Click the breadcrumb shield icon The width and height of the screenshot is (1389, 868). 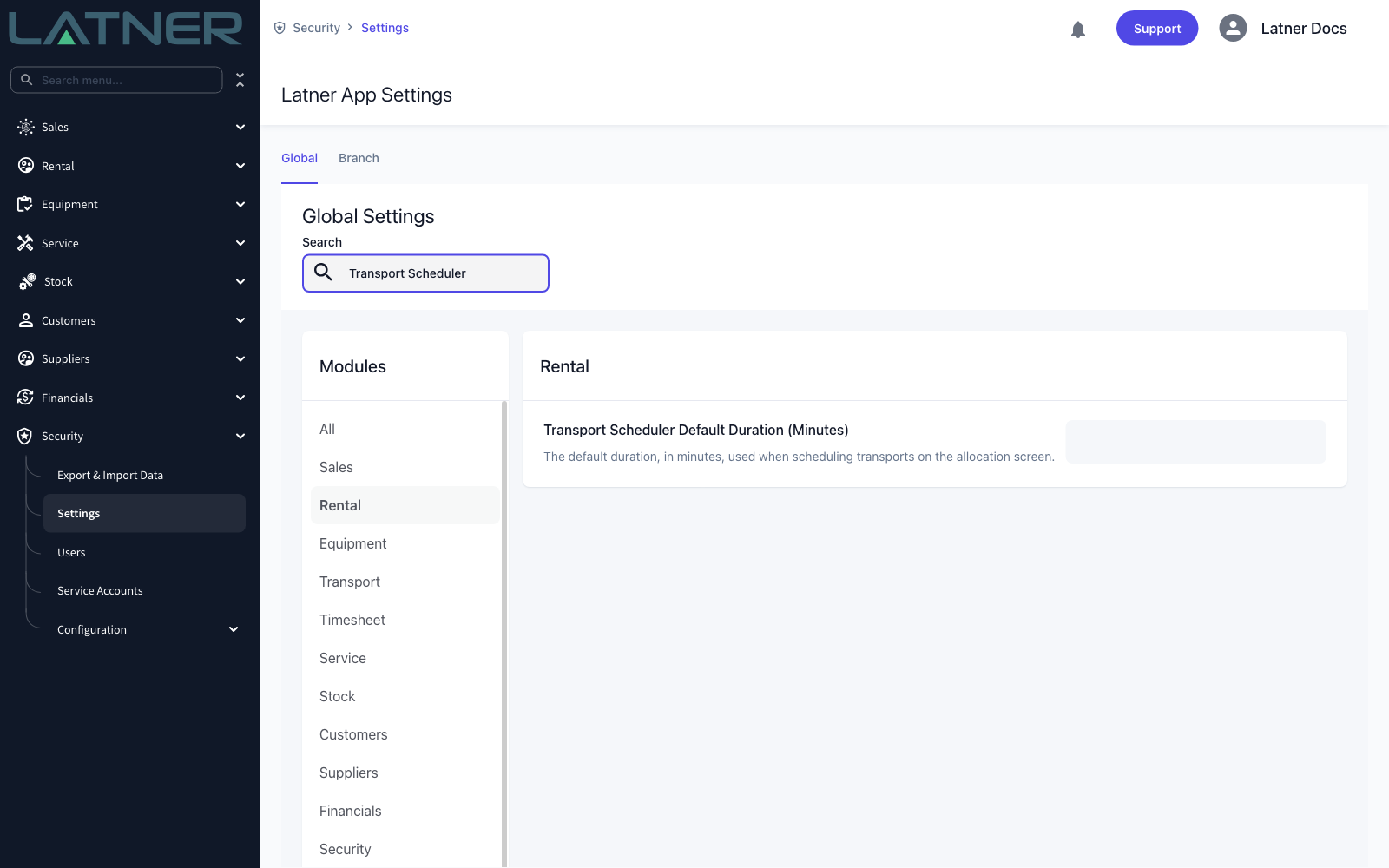click(x=280, y=28)
